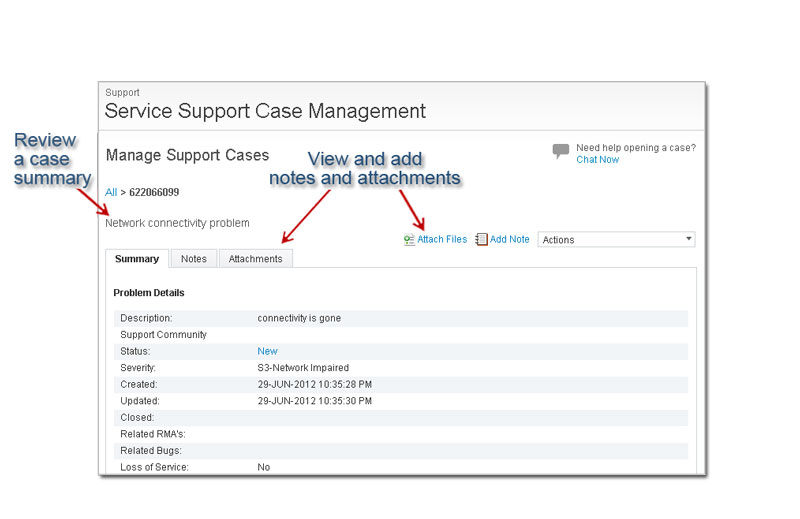Go to All cases breadcrumb link
Viewport: 800px width, 519px height.
(x=111, y=192)
